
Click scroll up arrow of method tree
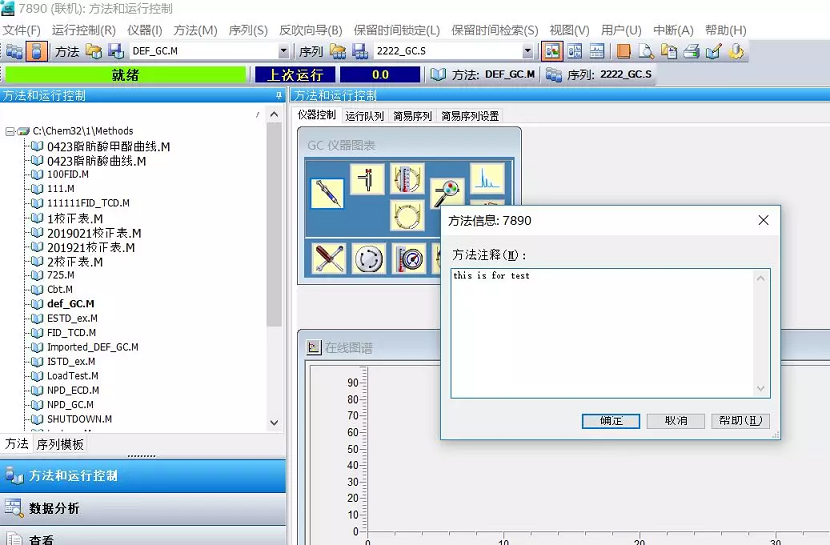[x=274, y=114]
